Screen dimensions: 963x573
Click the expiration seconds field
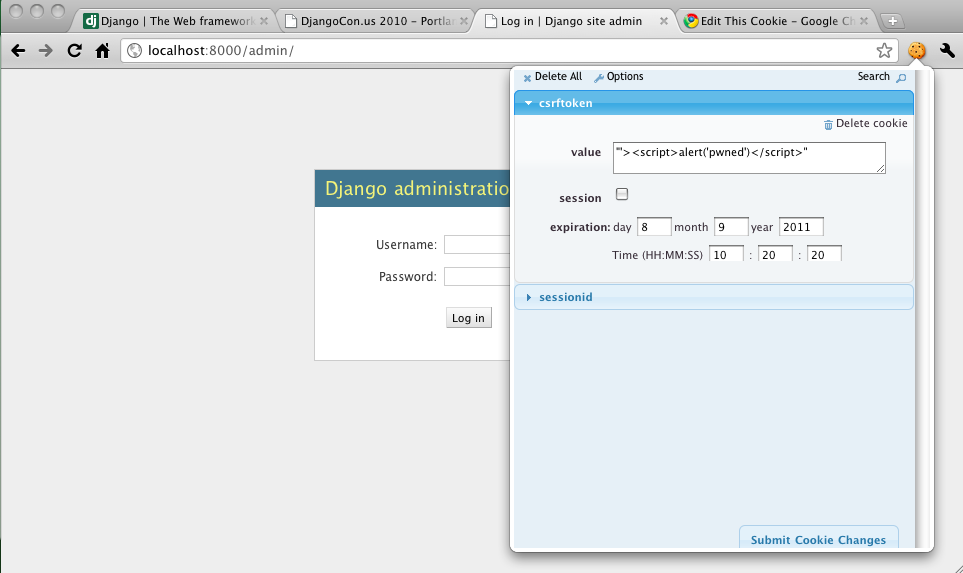(x=824, y=254)
